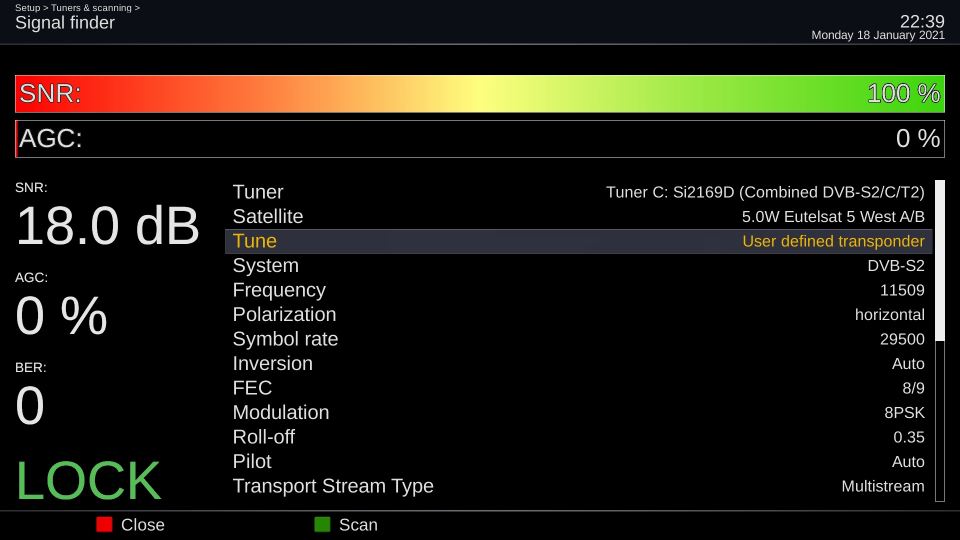Change the Satellite selection value
This screenshot has height=540, width=960.
click(x=832, y=217)
